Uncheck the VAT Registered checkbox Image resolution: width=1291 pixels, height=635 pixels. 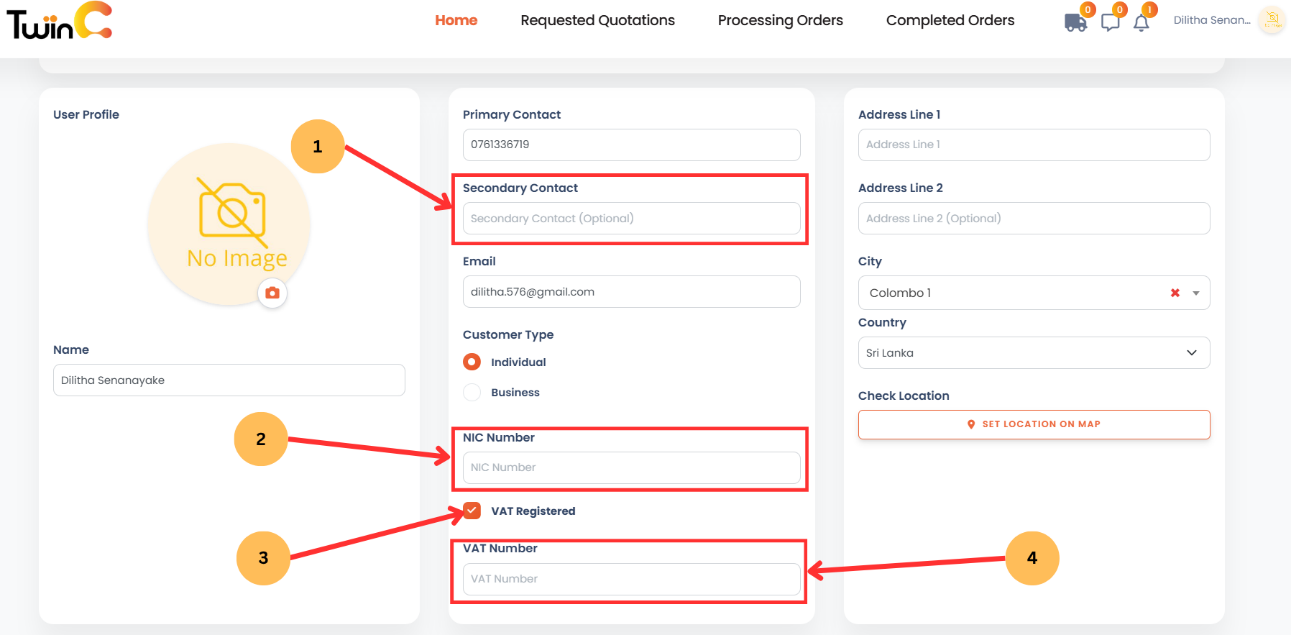471,510
